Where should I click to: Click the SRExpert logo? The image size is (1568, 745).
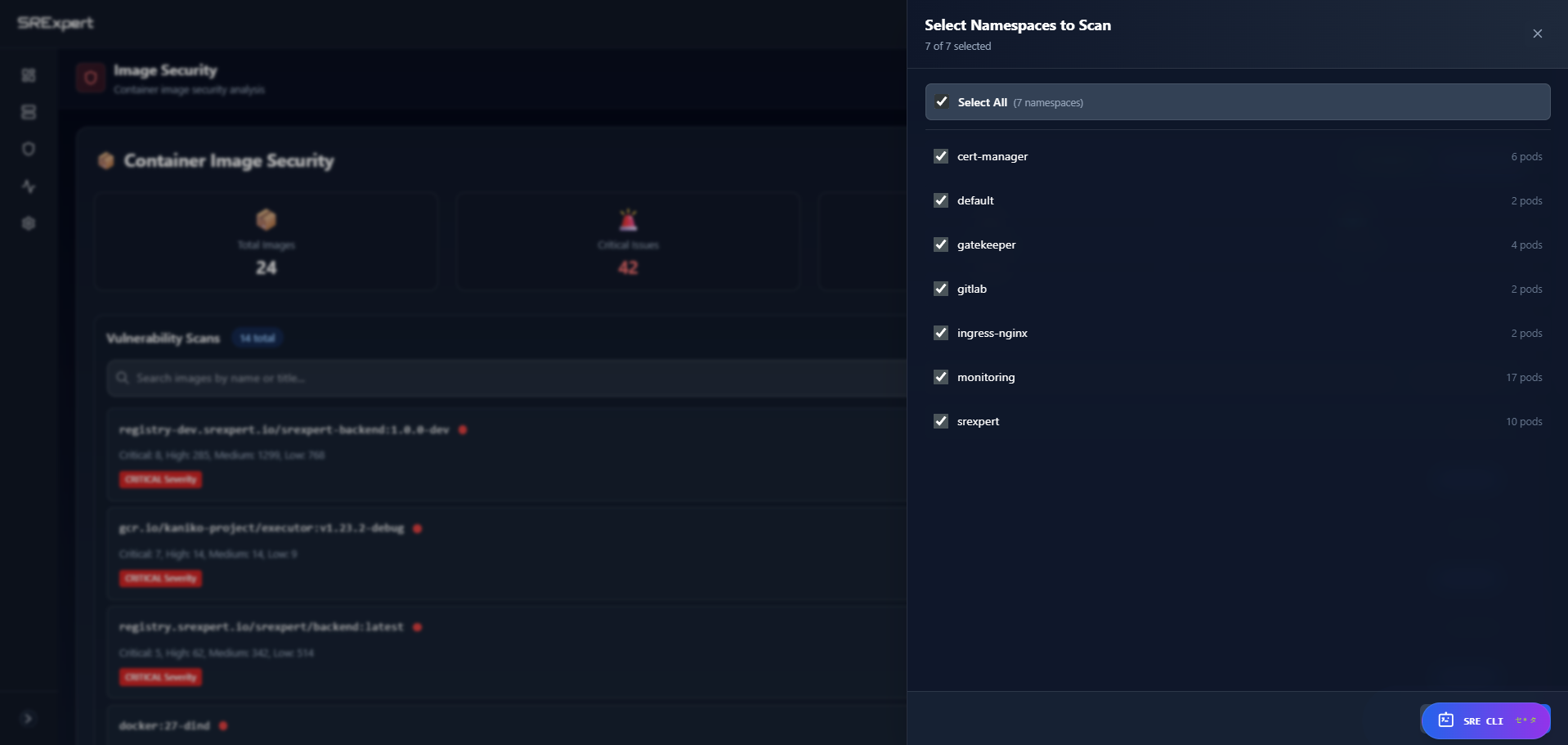tap(56, 23)
